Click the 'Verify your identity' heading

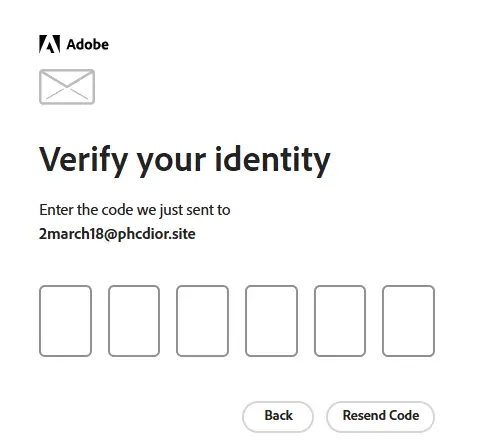[185, 161]
